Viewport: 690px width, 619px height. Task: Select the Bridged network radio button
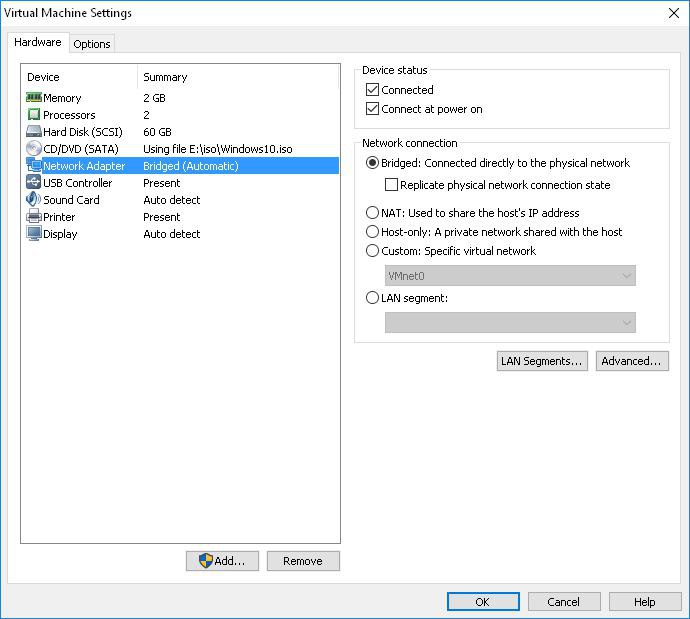pos(372,163)
